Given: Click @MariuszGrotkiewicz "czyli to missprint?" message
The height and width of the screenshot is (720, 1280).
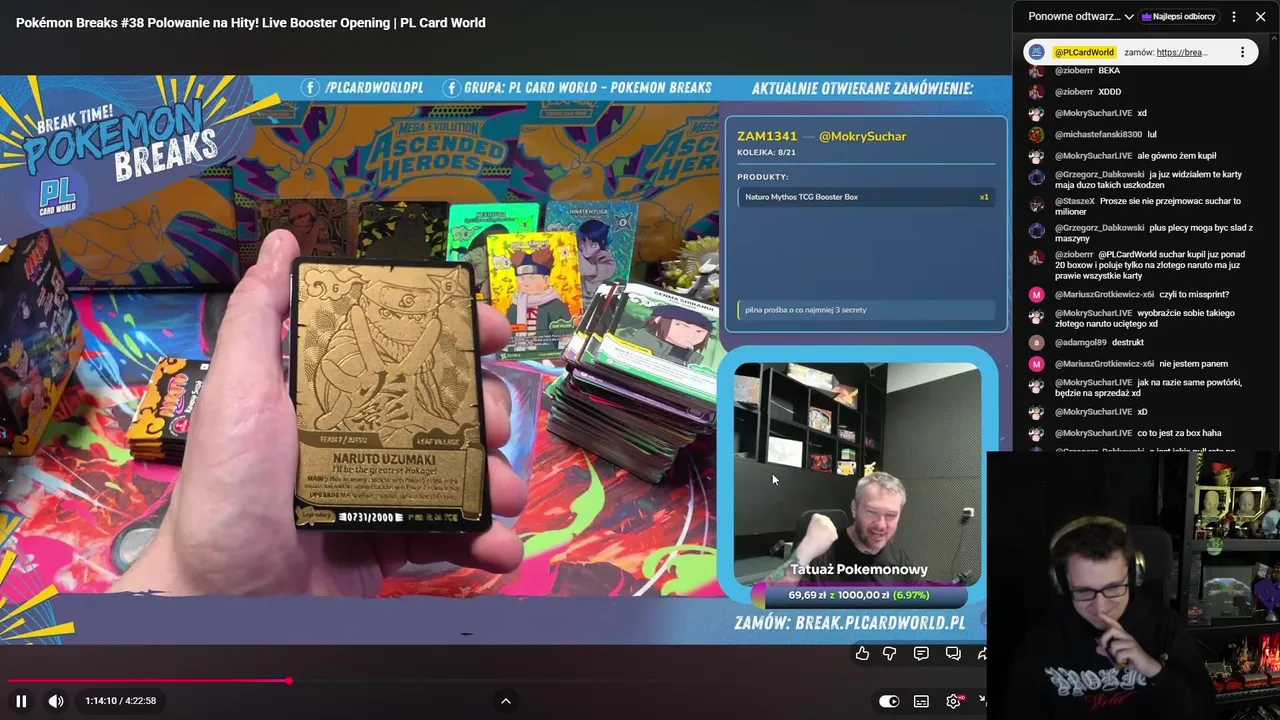Looking at the screenshot, I should click(x=1142, y=294).
